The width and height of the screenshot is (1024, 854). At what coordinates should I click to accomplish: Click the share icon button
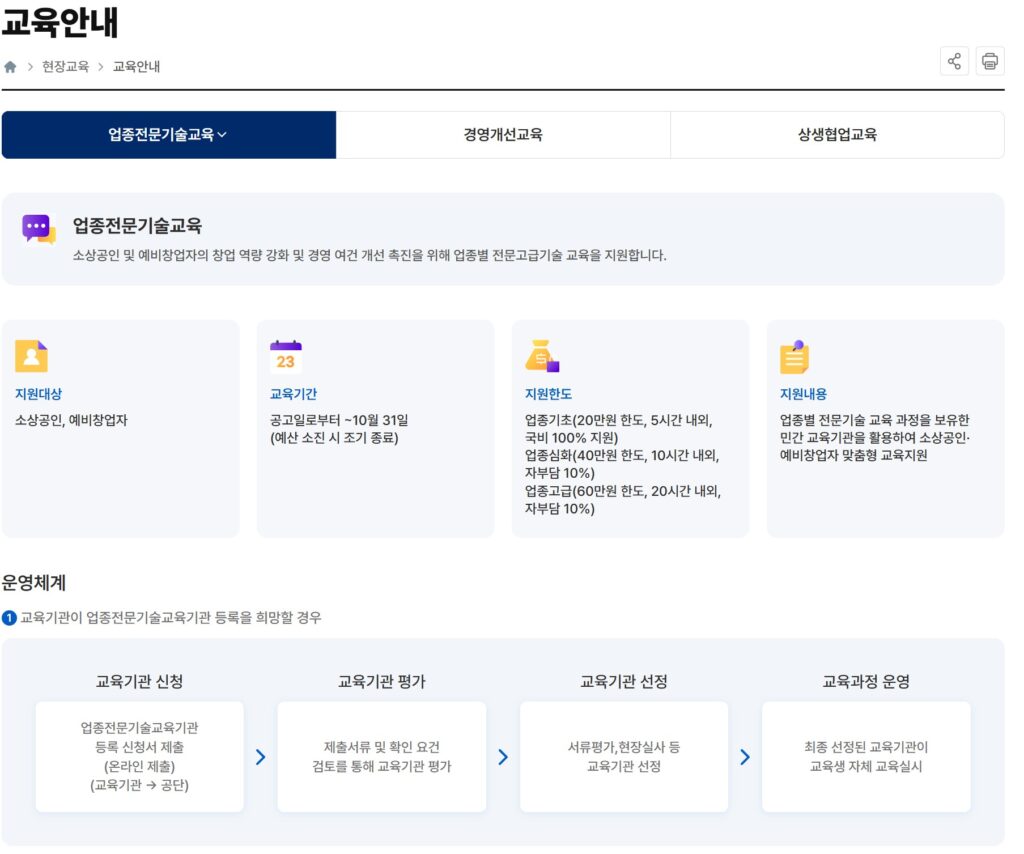tap(953, 61)
